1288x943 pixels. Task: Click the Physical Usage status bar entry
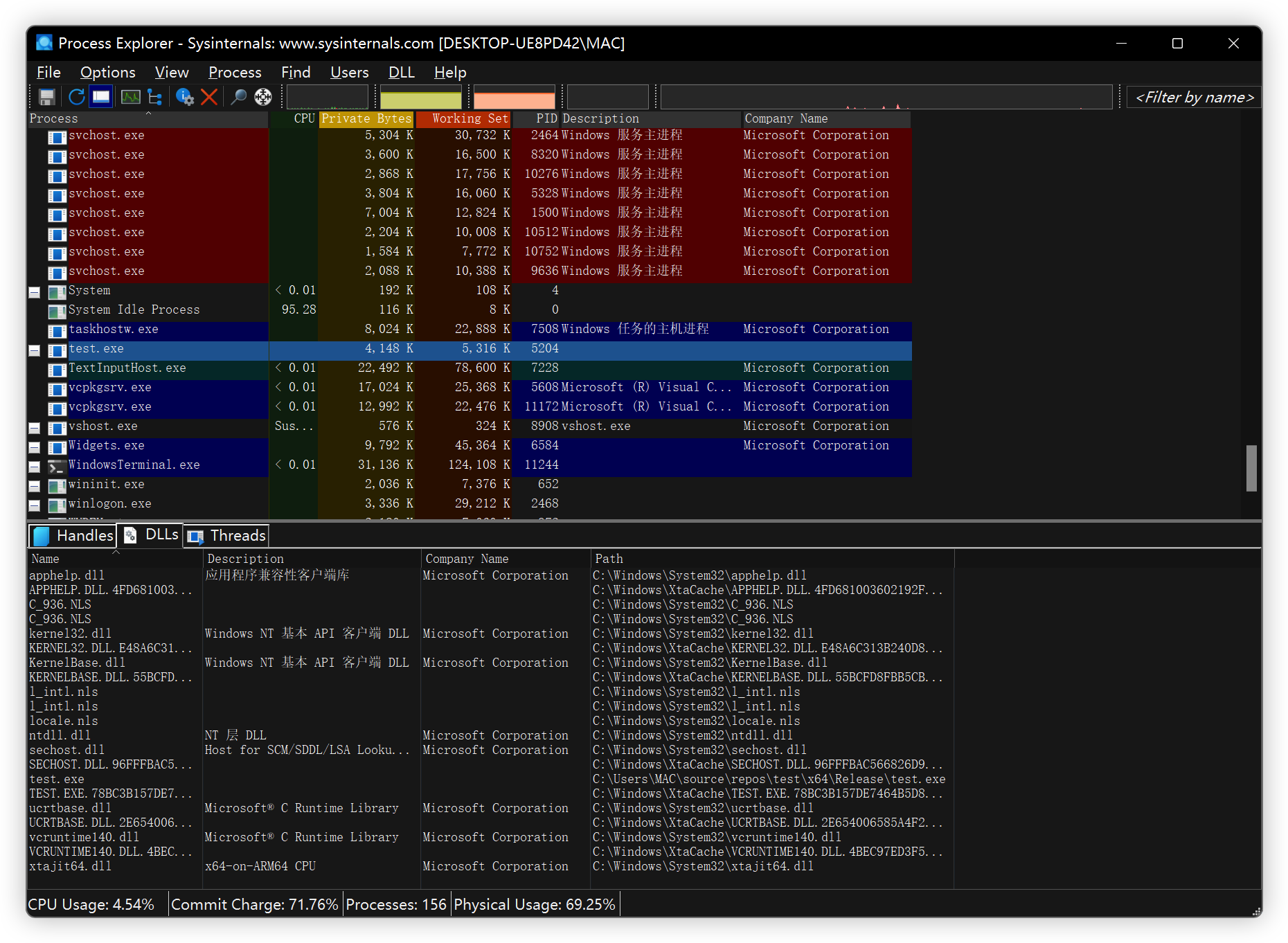535,904
